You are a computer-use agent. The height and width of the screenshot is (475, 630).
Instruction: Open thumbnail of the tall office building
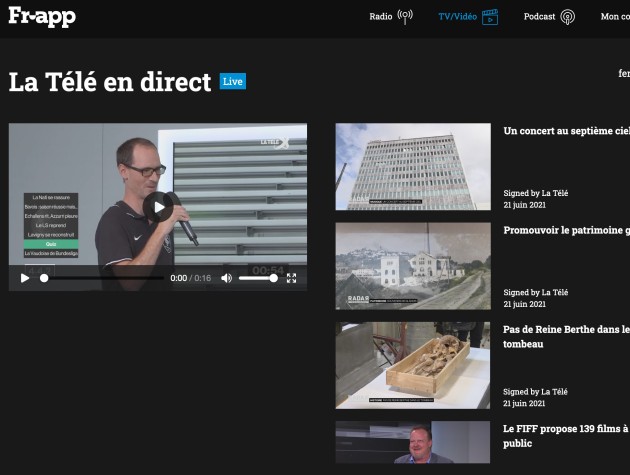(413, 166)
